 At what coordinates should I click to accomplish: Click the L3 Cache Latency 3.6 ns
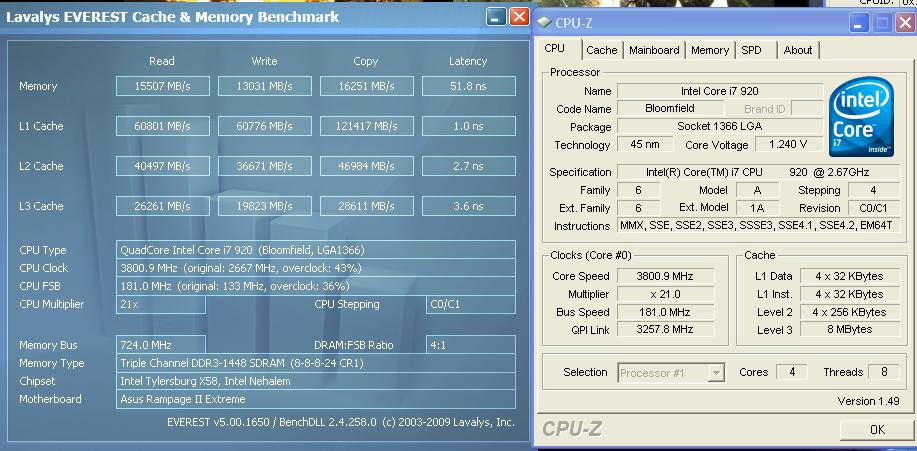[x=468, y=206]
